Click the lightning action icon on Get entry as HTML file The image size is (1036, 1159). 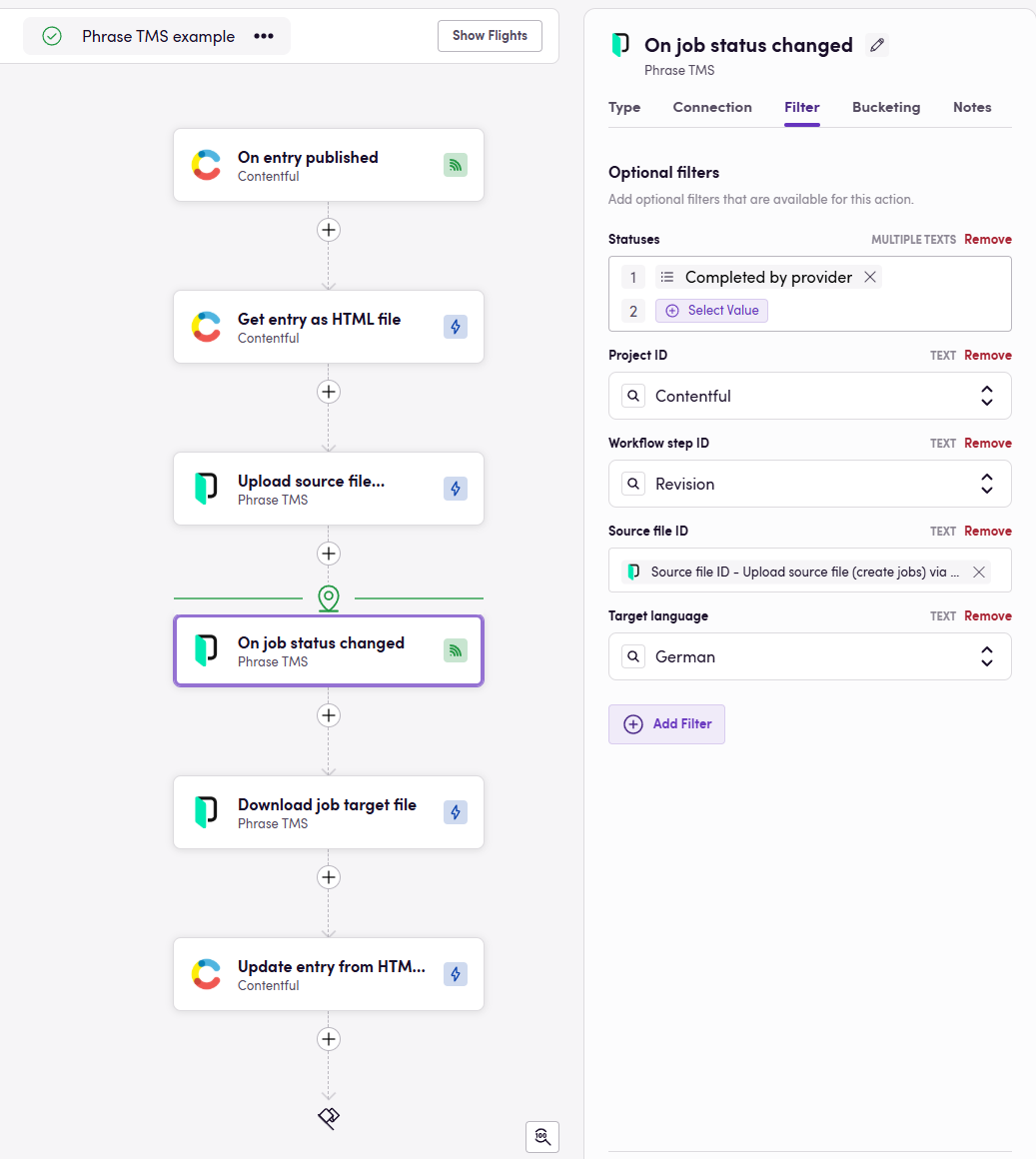coord(456,327)
